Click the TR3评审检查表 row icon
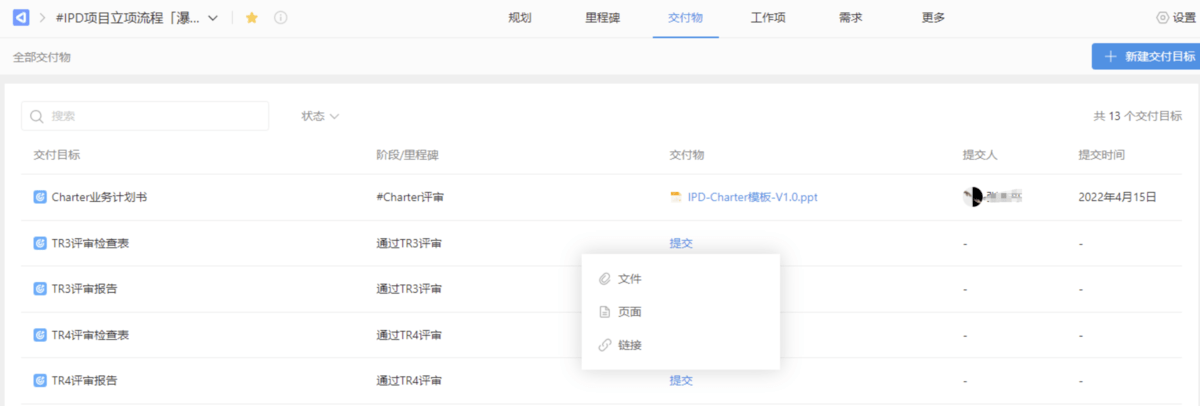Viewport: 1200px width, 406px height. coord(40,243)
